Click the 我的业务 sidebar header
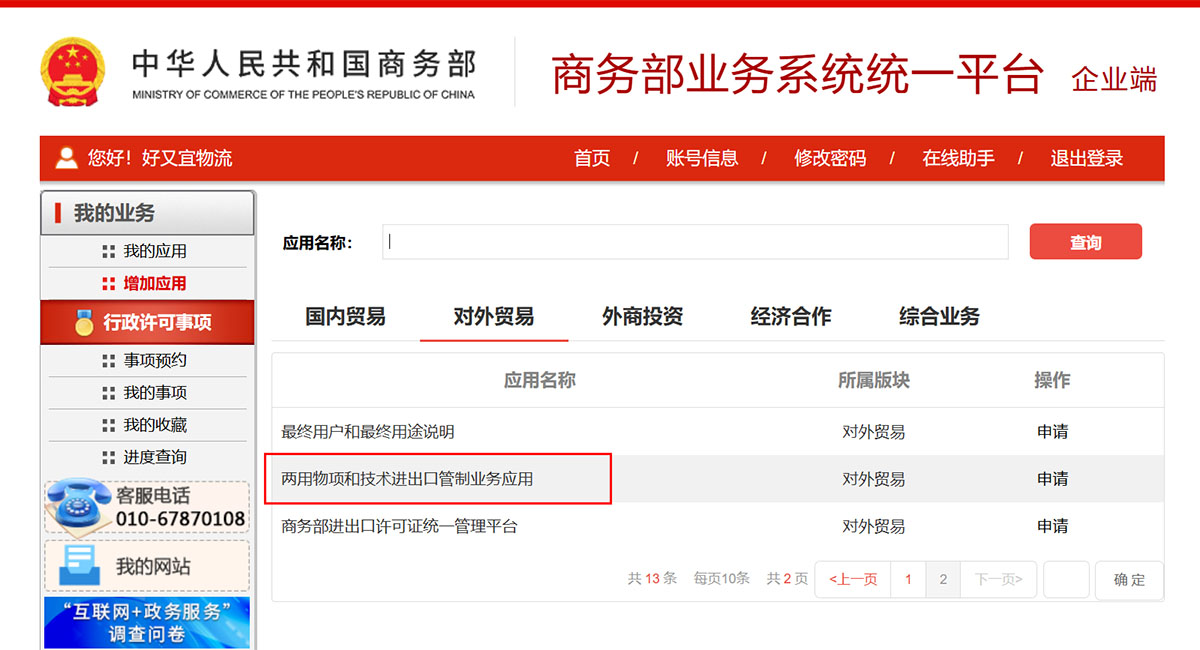 coord(147,213)
